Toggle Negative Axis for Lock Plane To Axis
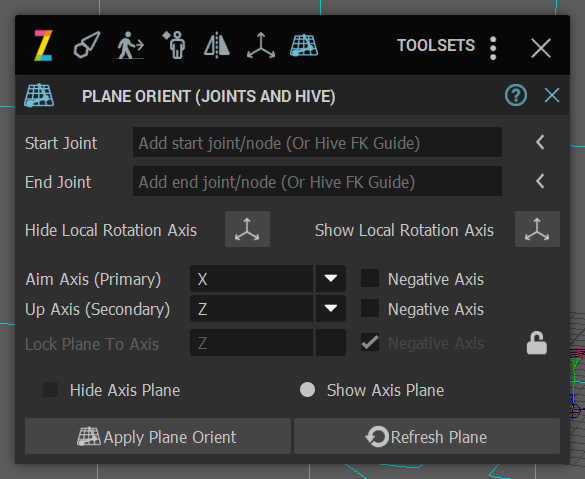 tap(370, 342)
